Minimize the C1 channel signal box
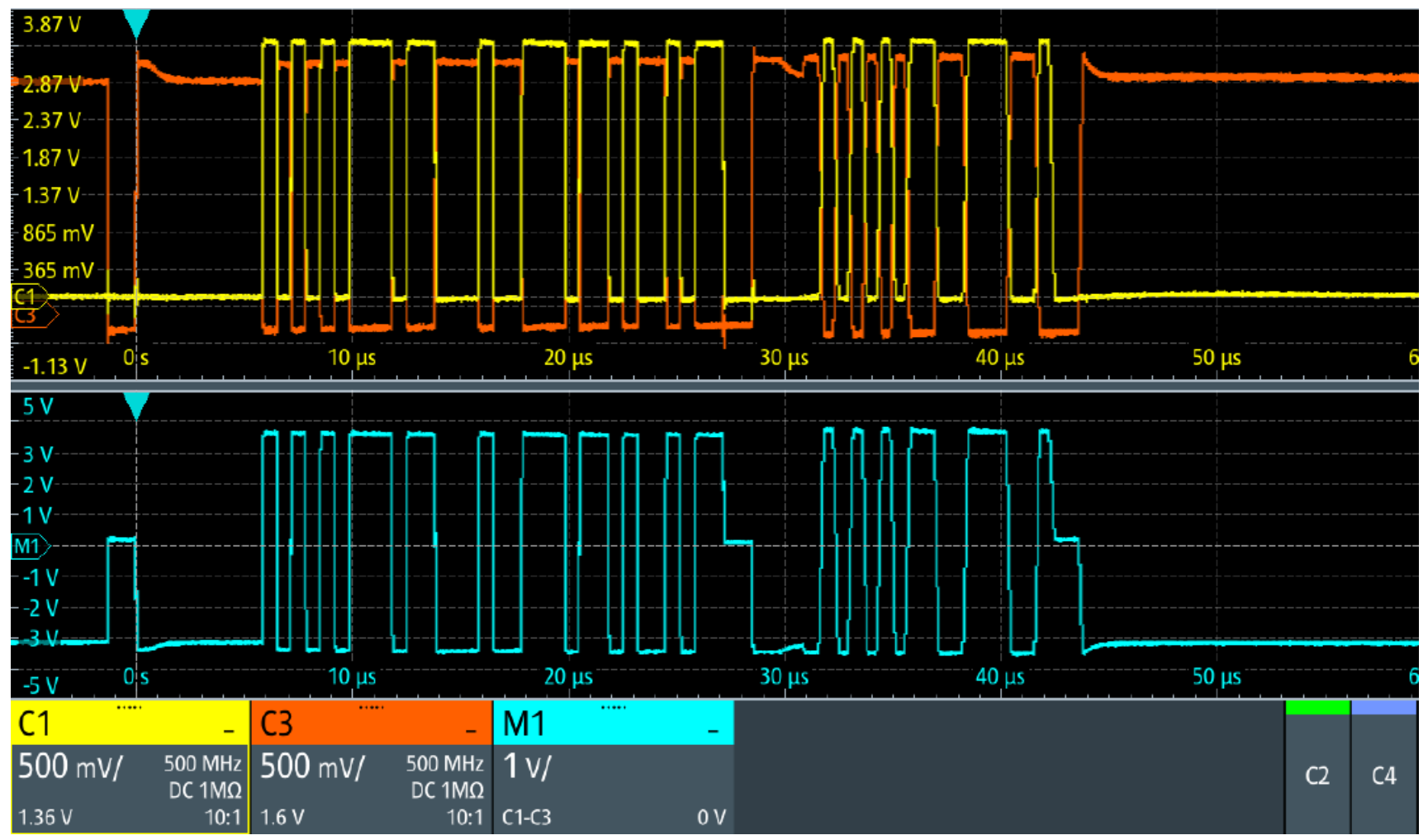Viewport: 1428px width, 840px height. [228, 729]
